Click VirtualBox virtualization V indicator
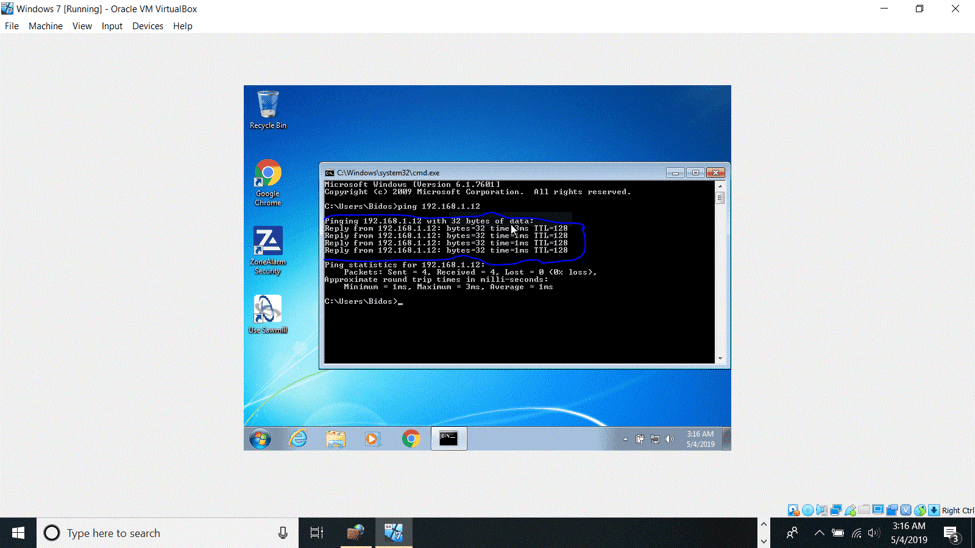Viewport: 975px width, 548px height. click(906, 510)
